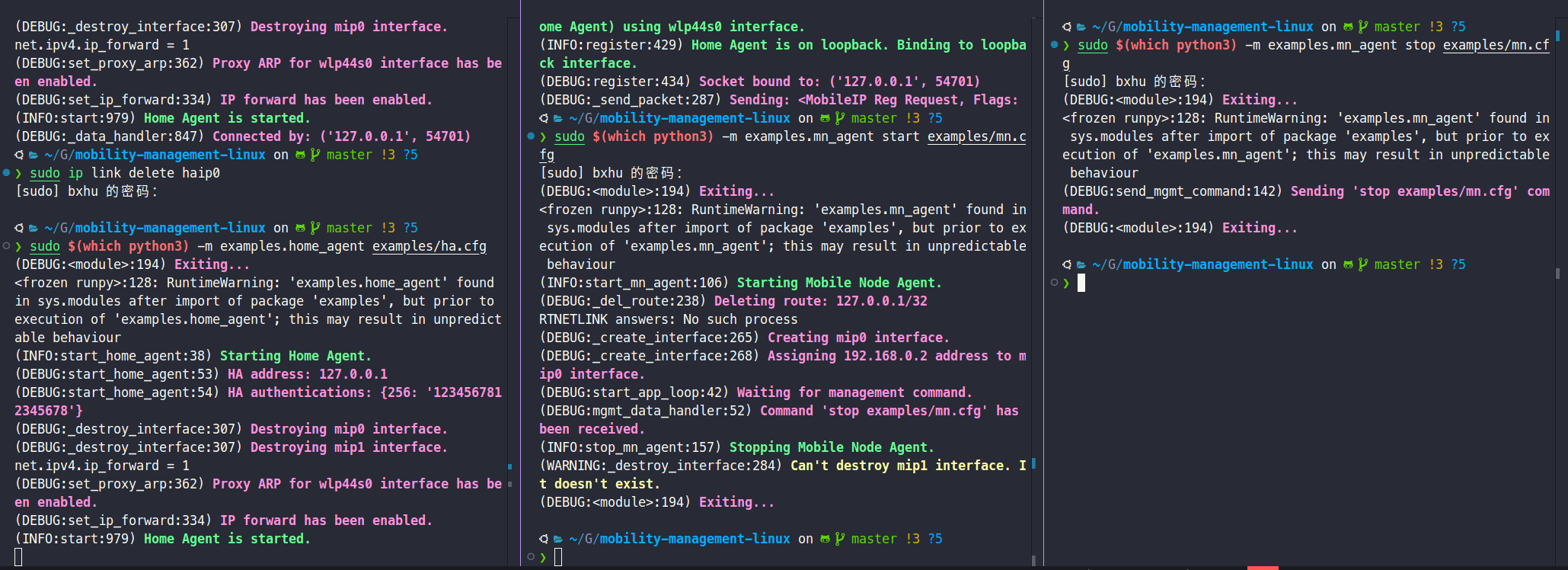1568x570 pixels.
Task: Click GitHub cat icon in right pane's empty final prompt
Action: point(1348,264)
